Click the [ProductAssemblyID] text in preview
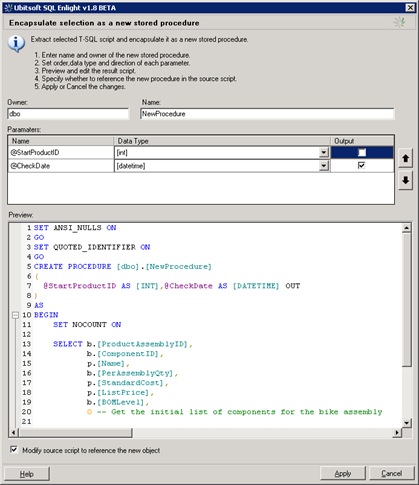 (x=142, y=344)
